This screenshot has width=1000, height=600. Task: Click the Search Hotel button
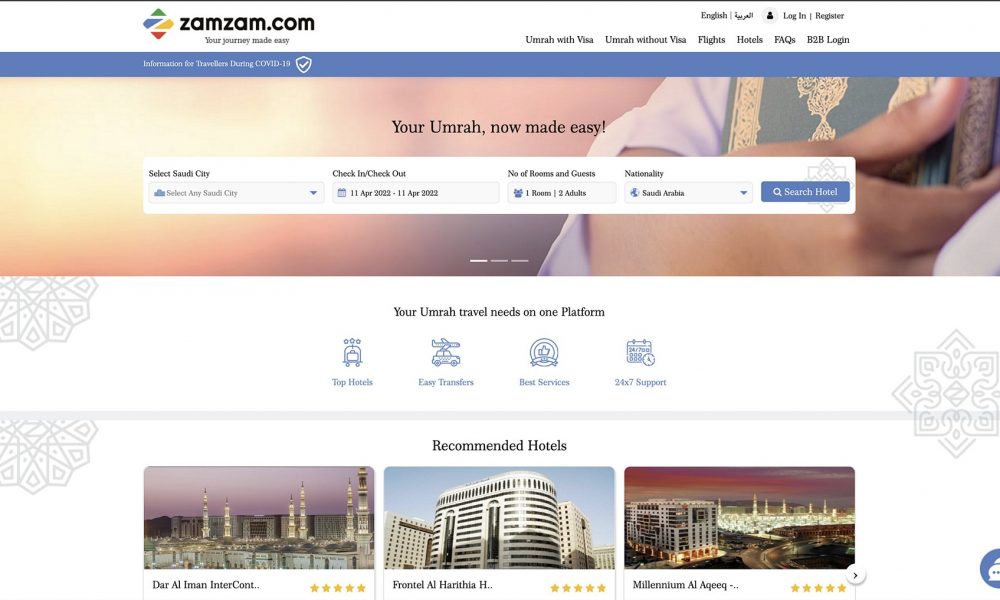805,192
